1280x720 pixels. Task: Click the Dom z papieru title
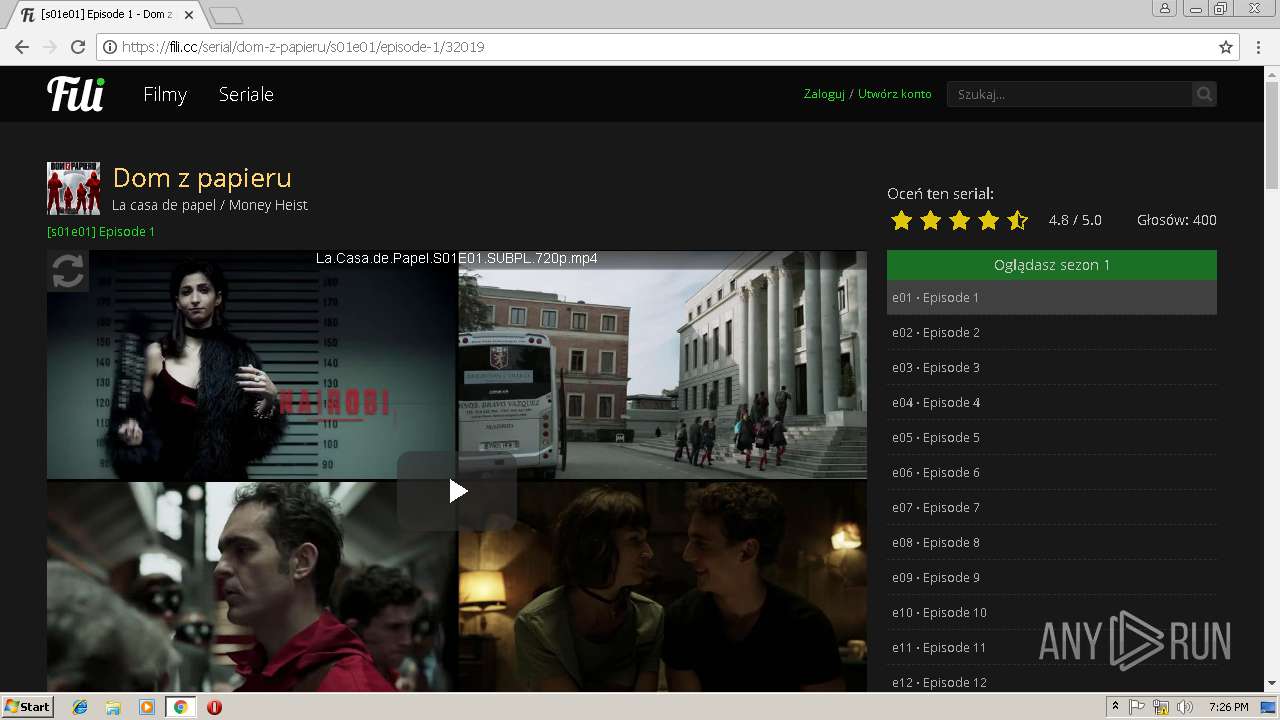[202, 178]
